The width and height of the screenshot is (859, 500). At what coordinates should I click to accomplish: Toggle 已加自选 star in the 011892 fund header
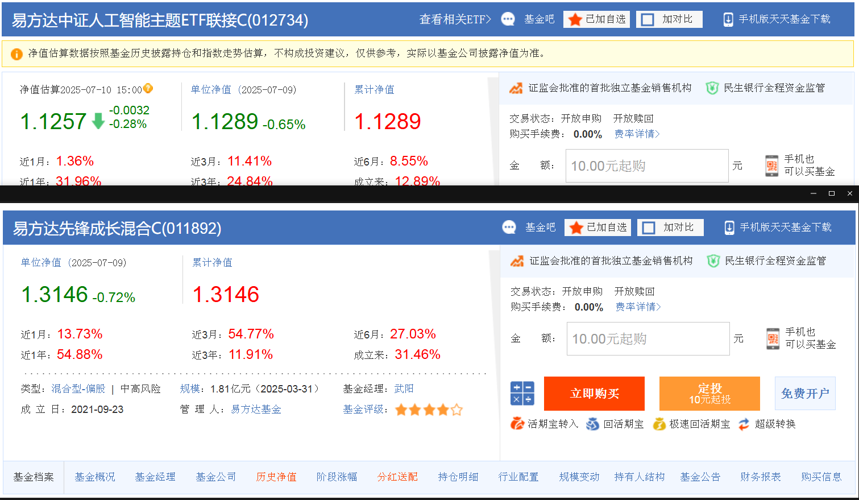[x=598, y=227]
